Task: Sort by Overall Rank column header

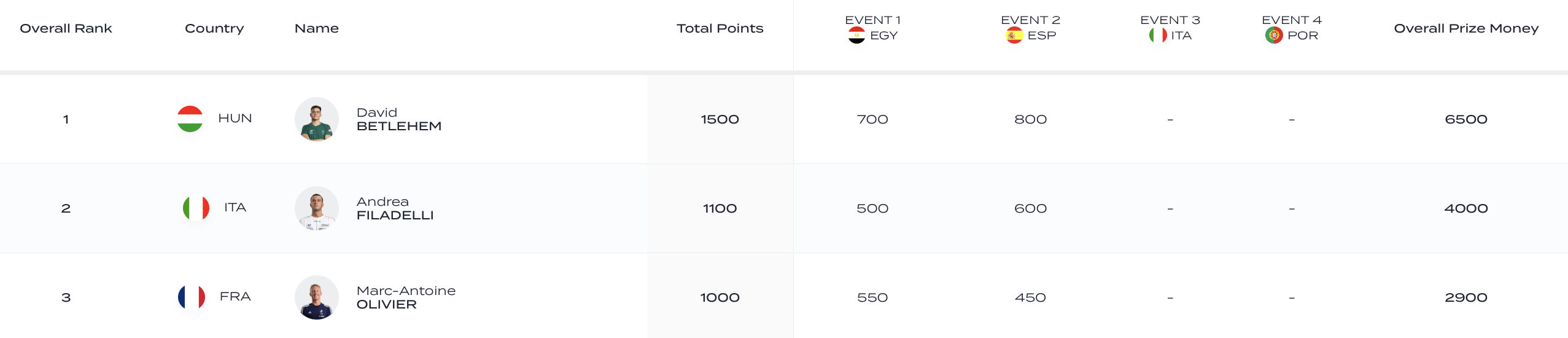Action: (x=66, y=28)
